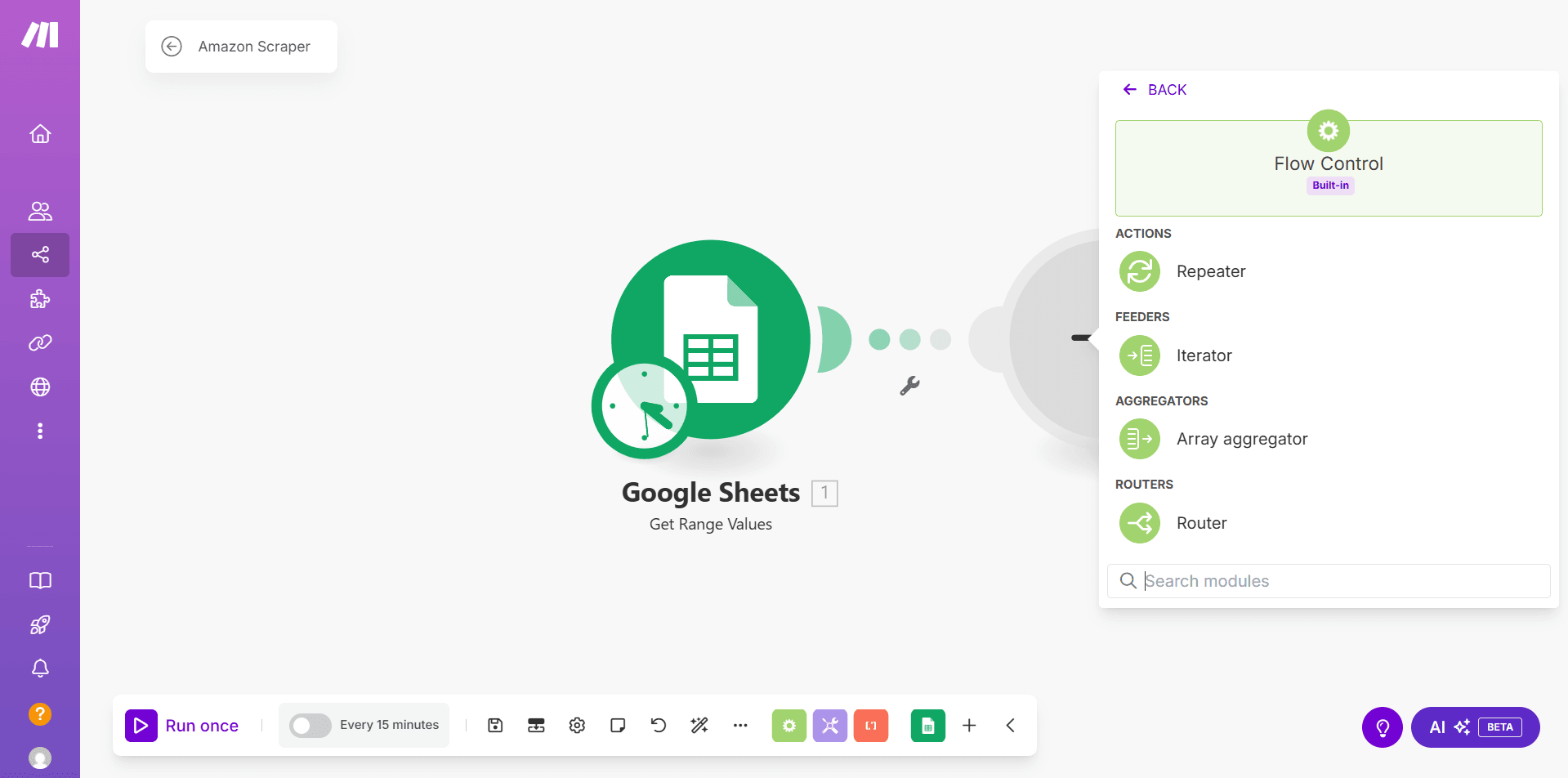Click the Notes icon in the toolbar
Image resolution: width=1568 pixels, height=778 pixels.
(x=618, y=726)
